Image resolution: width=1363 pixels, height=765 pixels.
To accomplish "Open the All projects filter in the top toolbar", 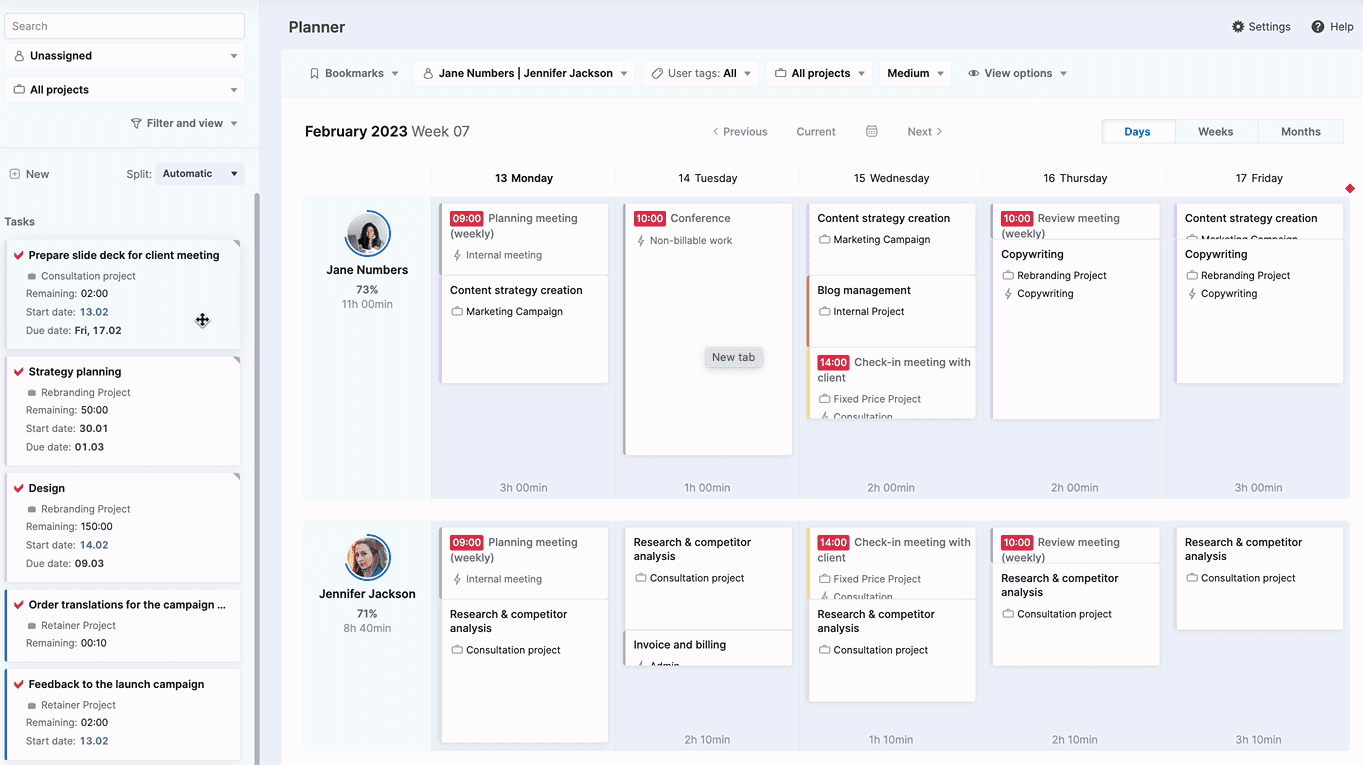I will (820, 73).
